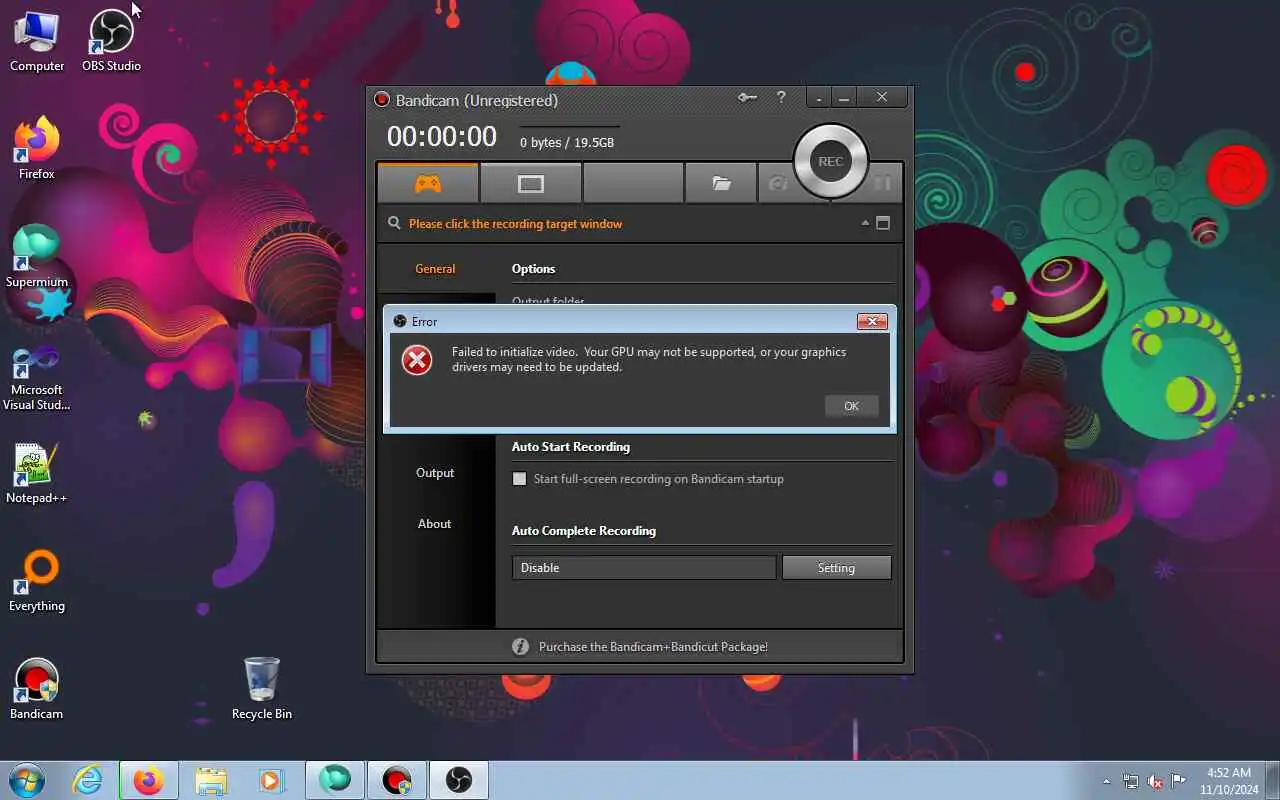Screen dimensions: 1280x800
Task: Click the Disable auto complete recording field
Action: point(644,568)
